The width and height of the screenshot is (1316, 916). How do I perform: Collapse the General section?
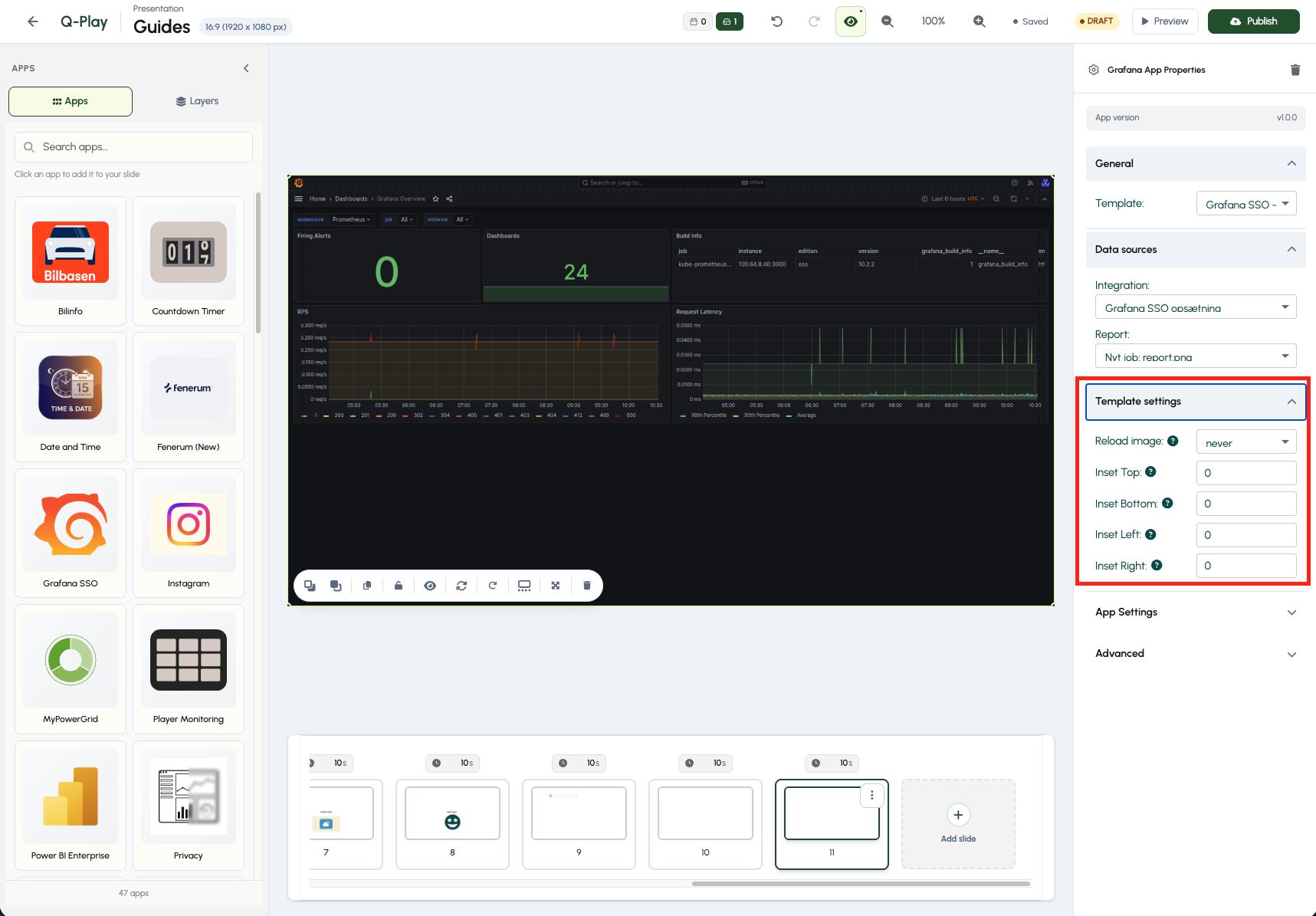tap(1196, 164)
